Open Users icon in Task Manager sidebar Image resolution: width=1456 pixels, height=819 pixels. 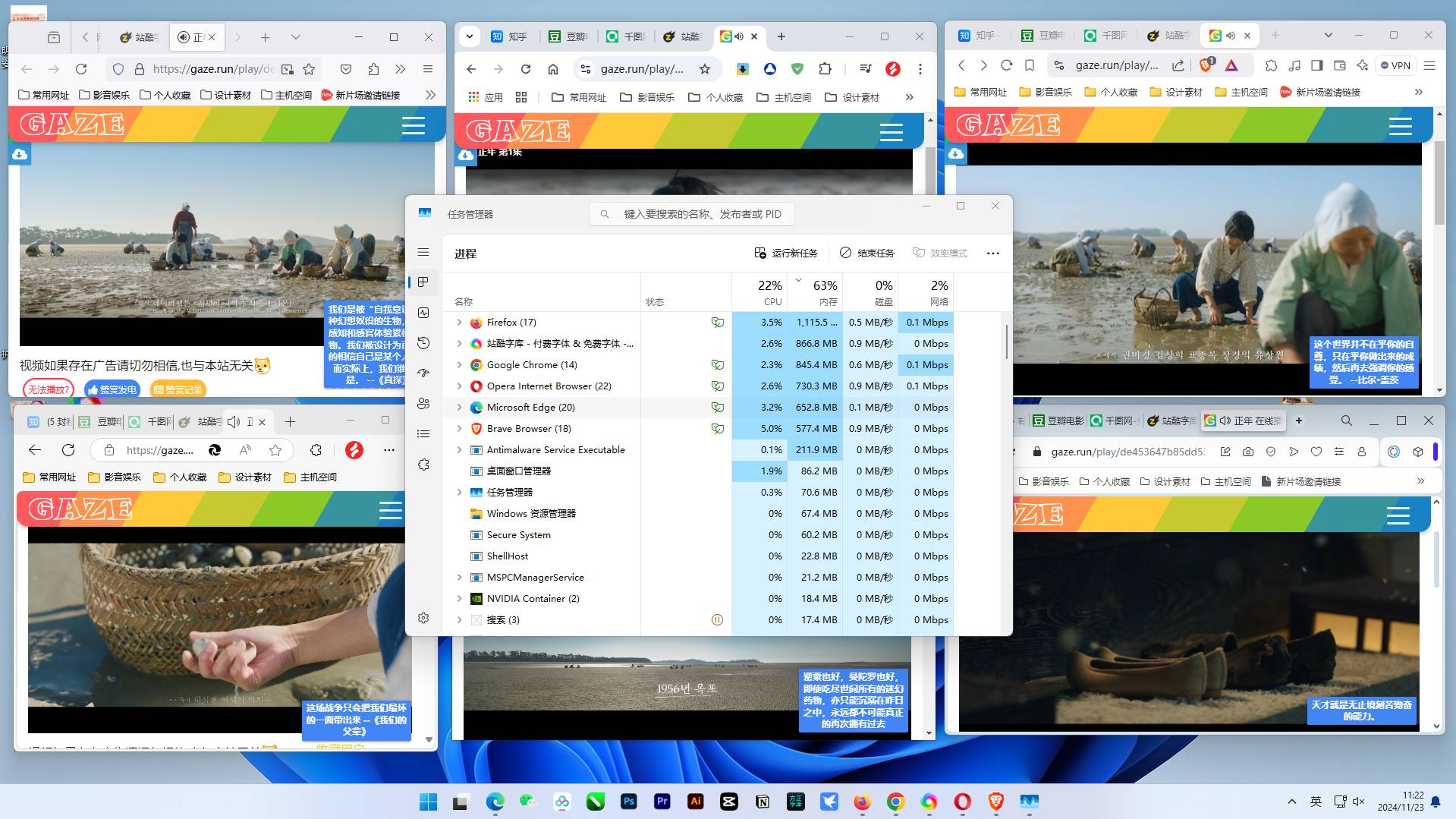[423, 404]
